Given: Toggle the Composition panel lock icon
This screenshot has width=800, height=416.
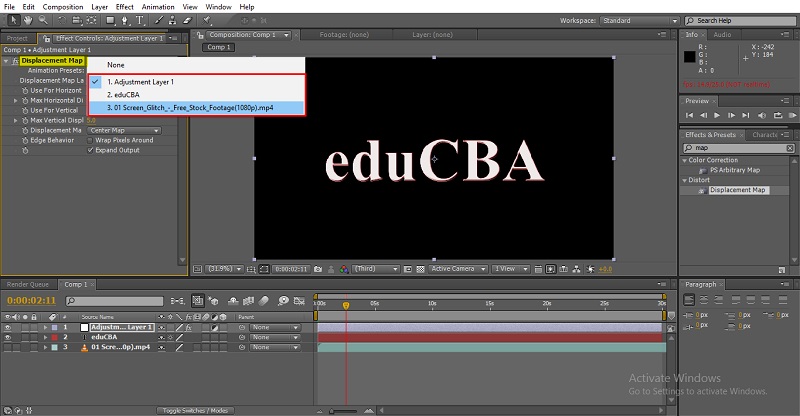Looking at the screenshot, I should (200, 35).
